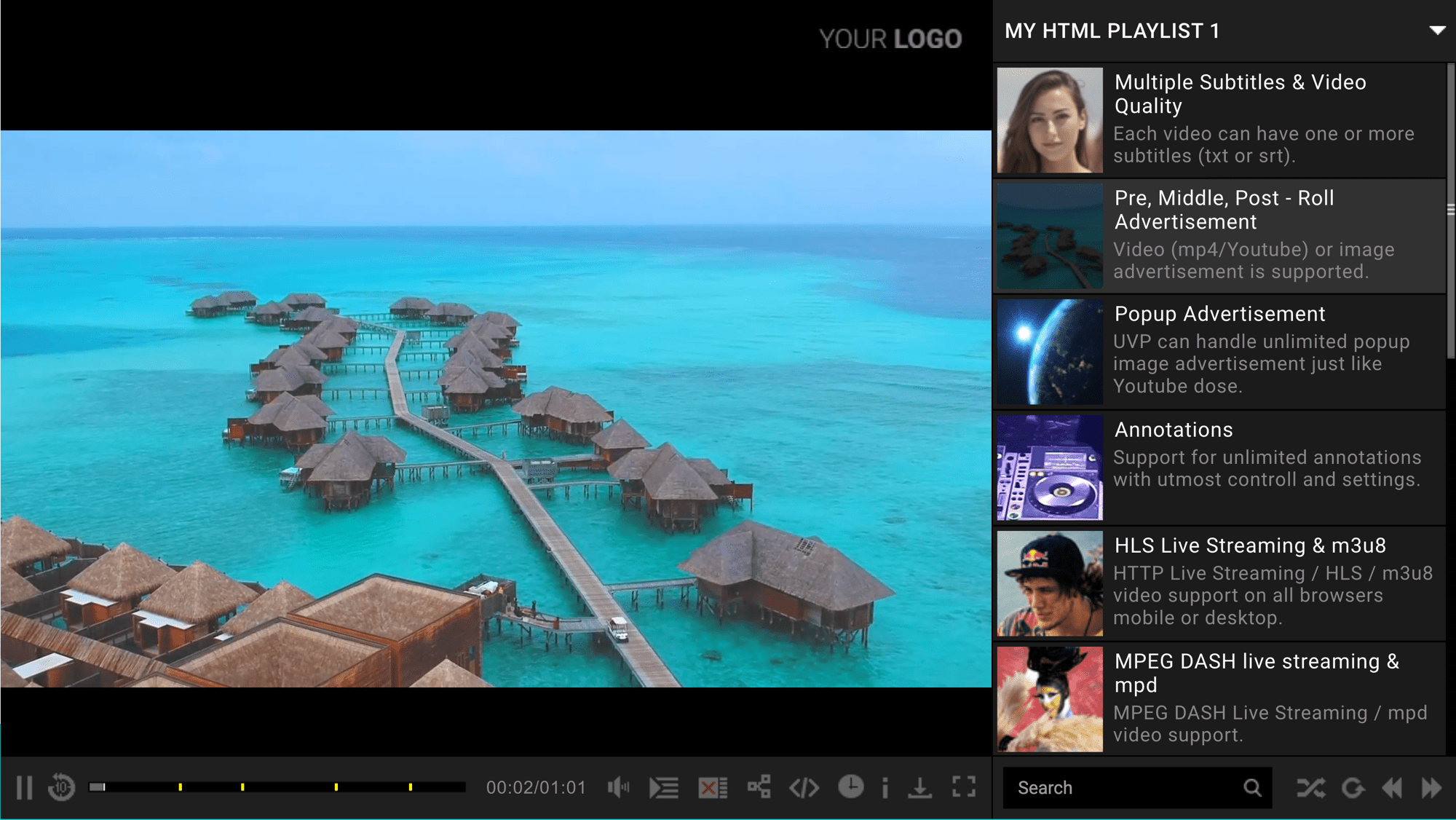Mute the video volume
The height and width of the screenshot is (820, 1456).
[618, 787]
